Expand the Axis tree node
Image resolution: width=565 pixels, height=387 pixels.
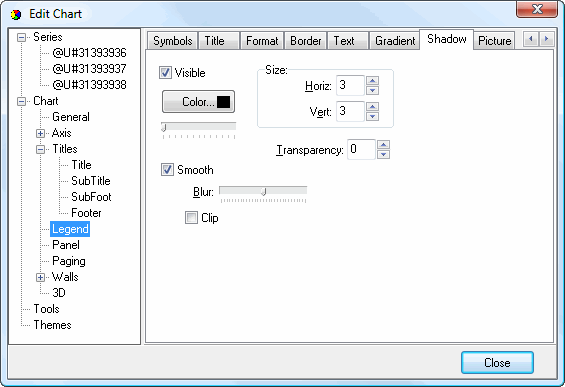point(40,133)
